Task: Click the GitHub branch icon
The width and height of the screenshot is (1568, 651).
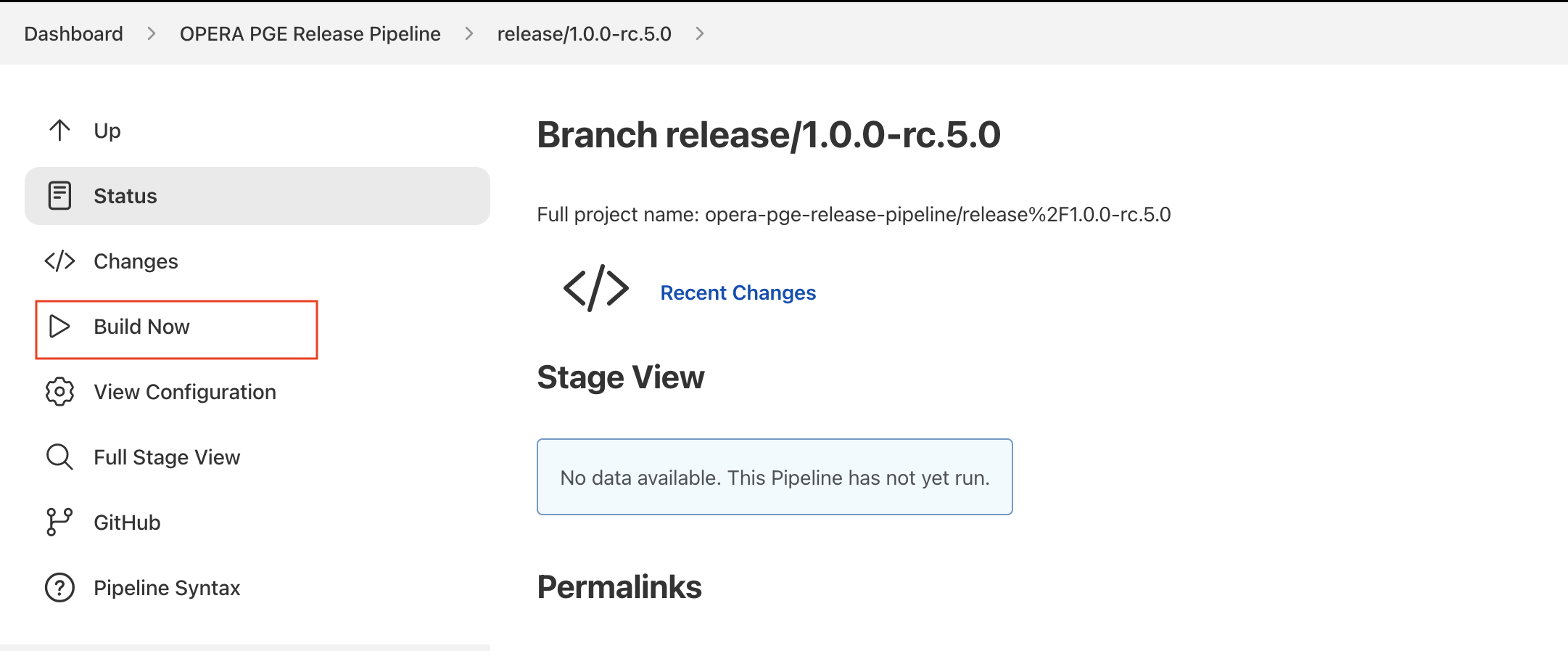Action: pyautogui.click(x=59, y=523)
